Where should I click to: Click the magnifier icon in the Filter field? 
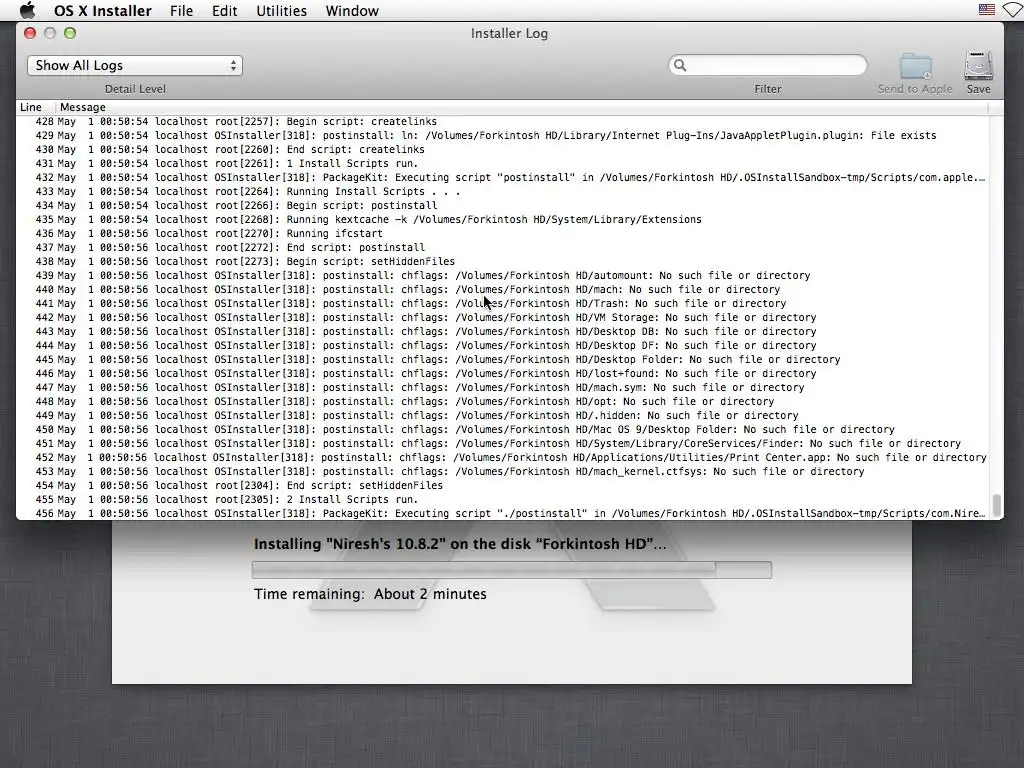680,65
